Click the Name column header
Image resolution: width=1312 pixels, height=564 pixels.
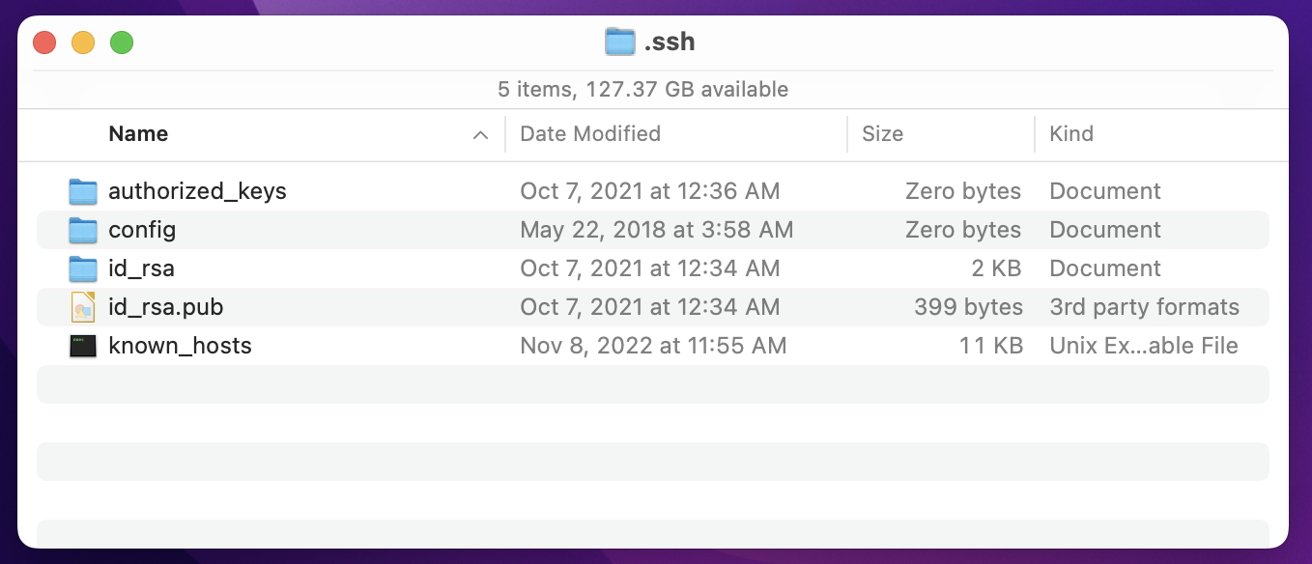[x=138, y=134]
